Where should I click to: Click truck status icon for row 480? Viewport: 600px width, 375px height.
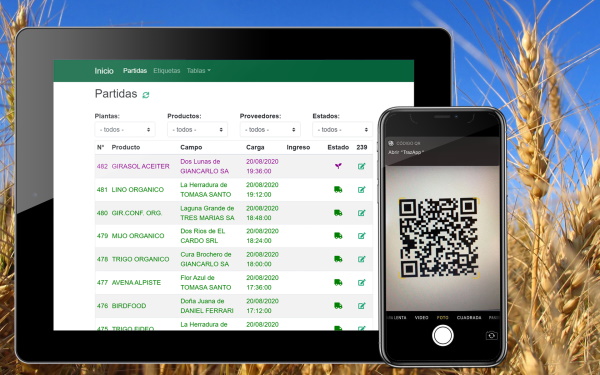[338, 213]
